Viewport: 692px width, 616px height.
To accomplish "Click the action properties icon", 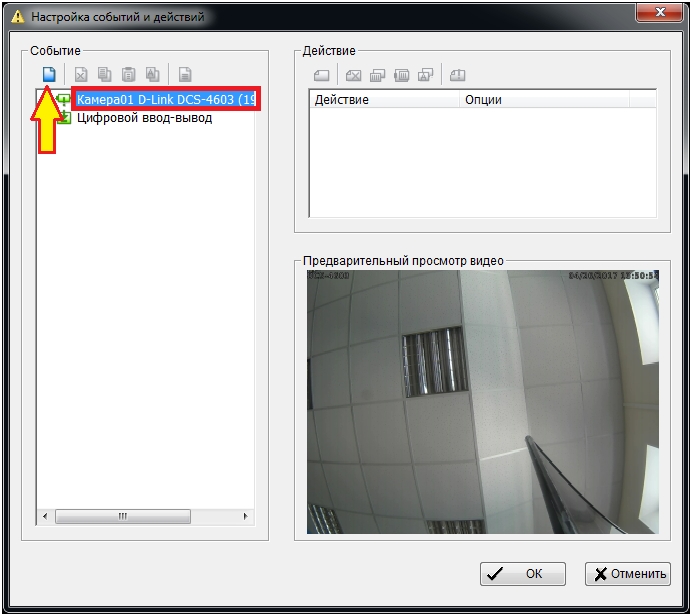I will click(457, 75).
